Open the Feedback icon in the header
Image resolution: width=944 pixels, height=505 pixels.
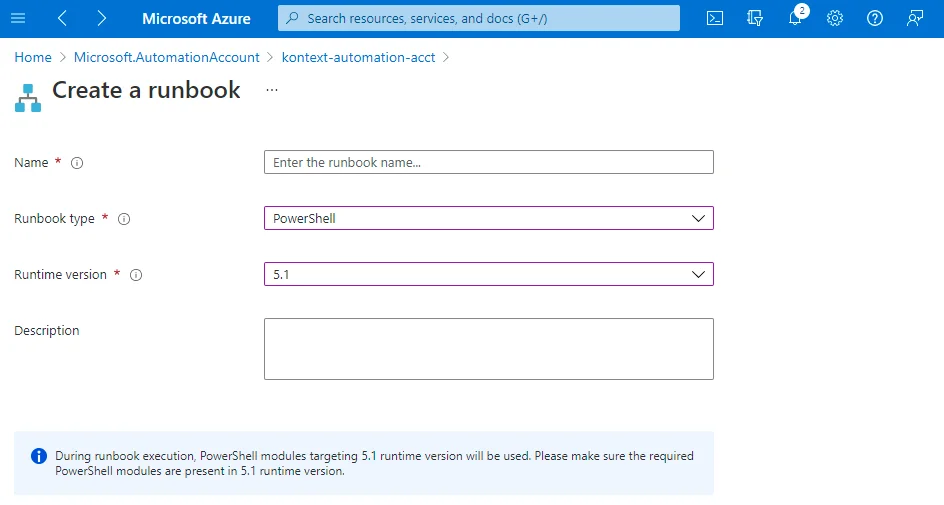(915, 18)
